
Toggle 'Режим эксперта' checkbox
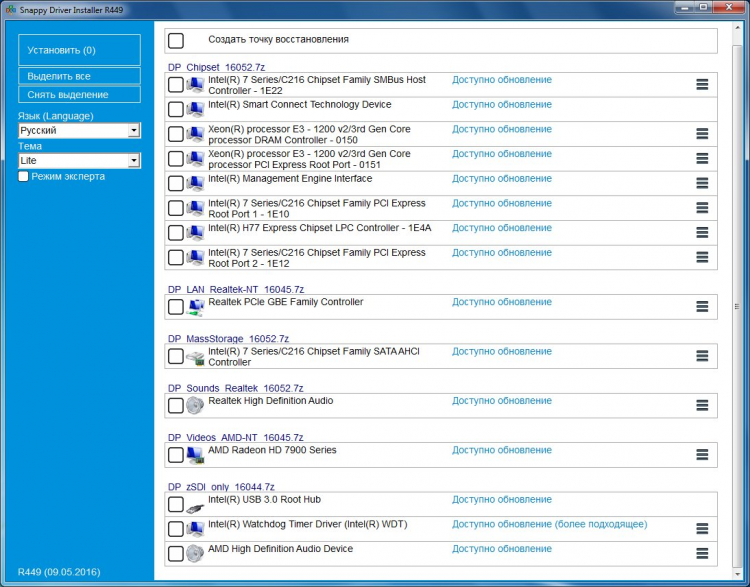(x=23, y=177)
